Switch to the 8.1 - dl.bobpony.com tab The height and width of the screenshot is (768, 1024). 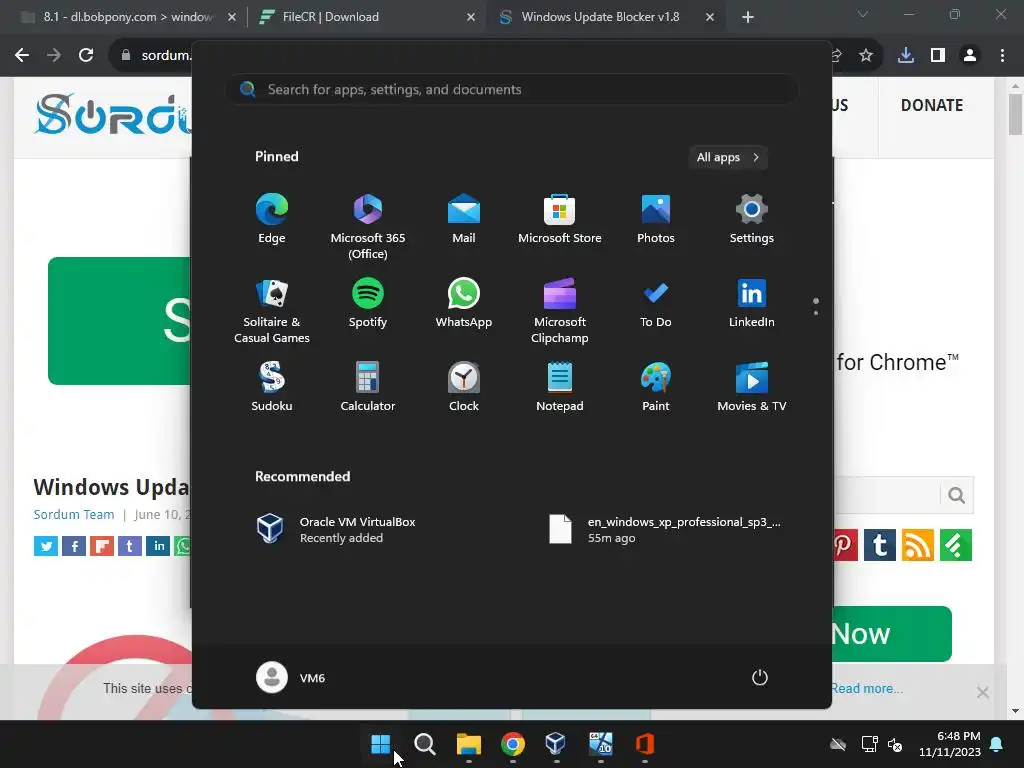[x=127, y=17]
